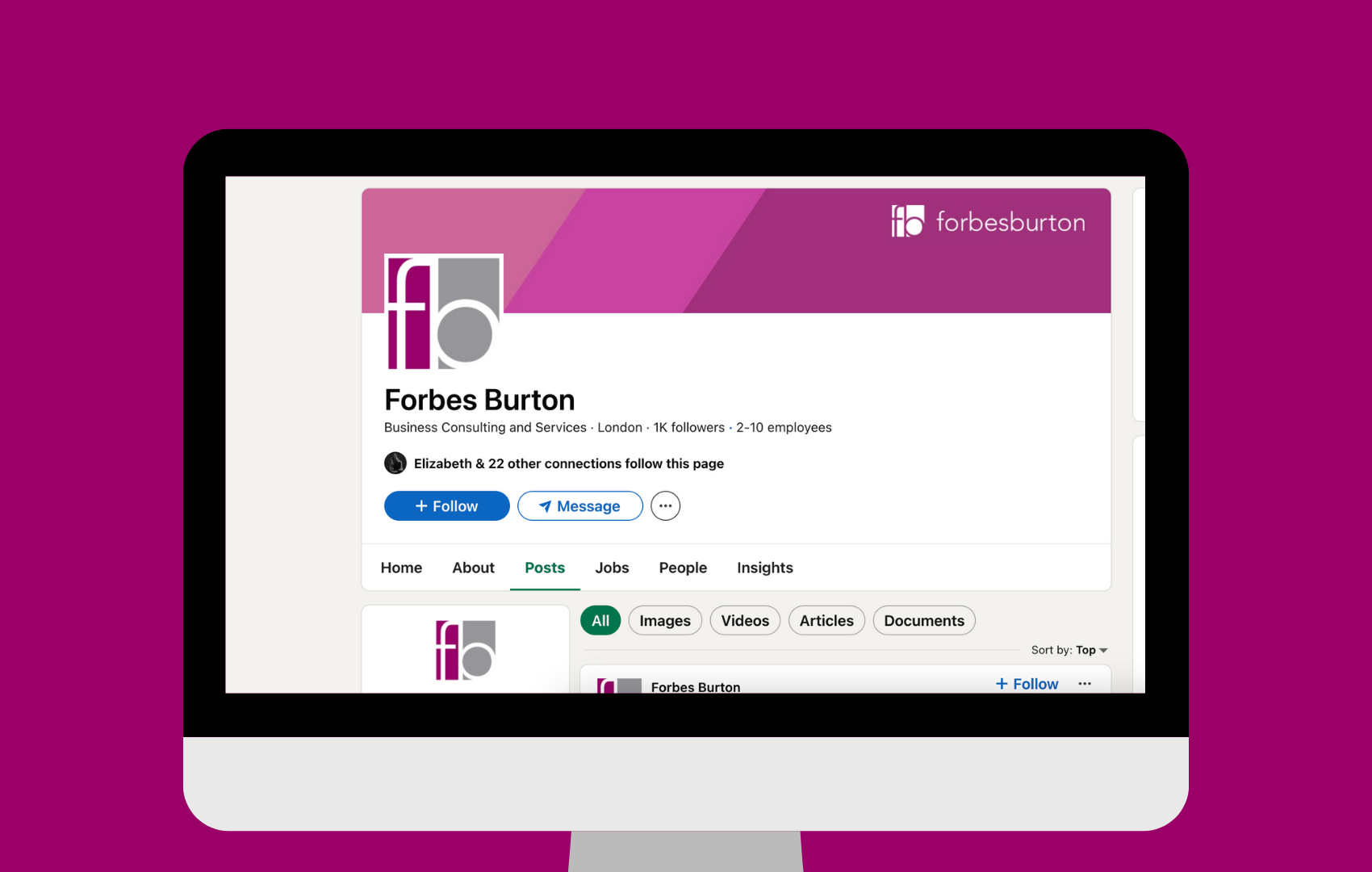This screenshot has width=1372, height=872.
Task: Click the 2-10 employees text
Action: tap(784, 427)
